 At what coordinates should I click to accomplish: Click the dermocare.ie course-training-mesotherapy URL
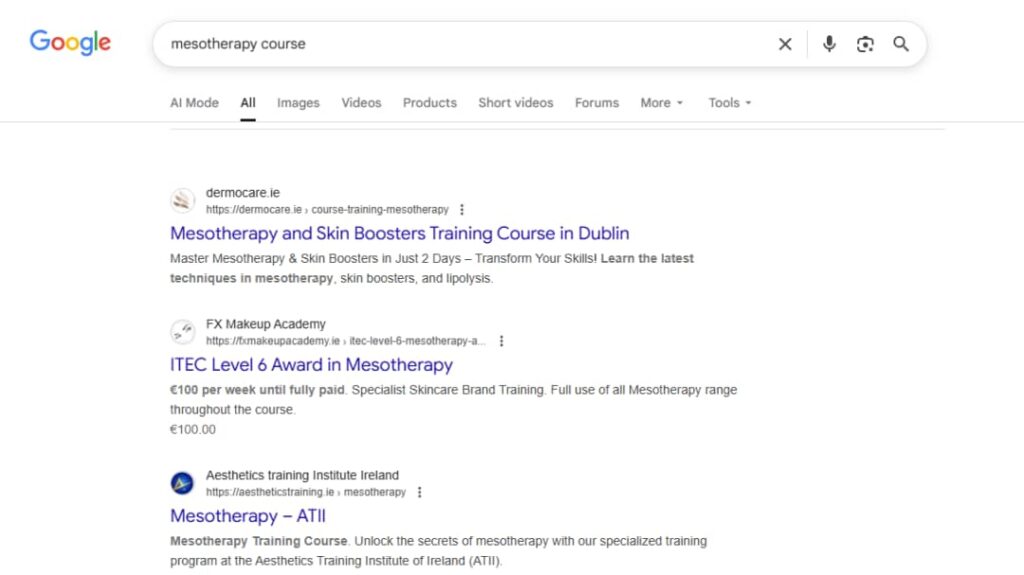point(327,210)
